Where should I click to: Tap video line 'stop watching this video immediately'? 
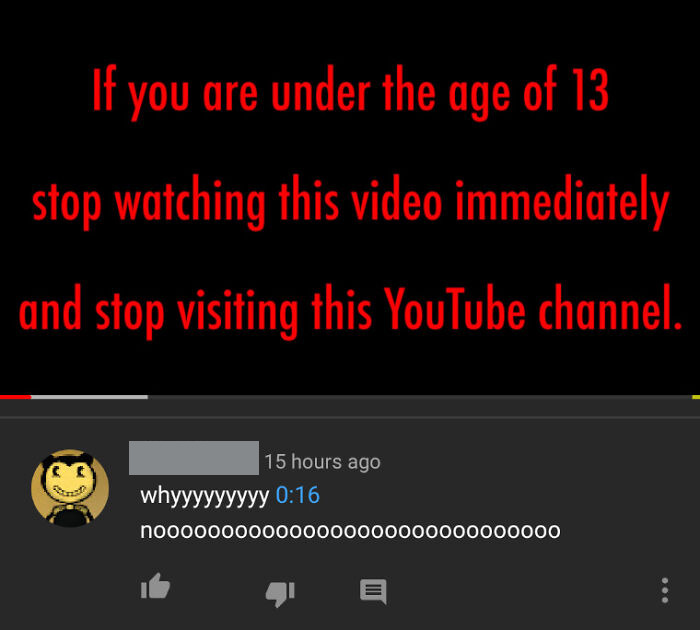350,202
